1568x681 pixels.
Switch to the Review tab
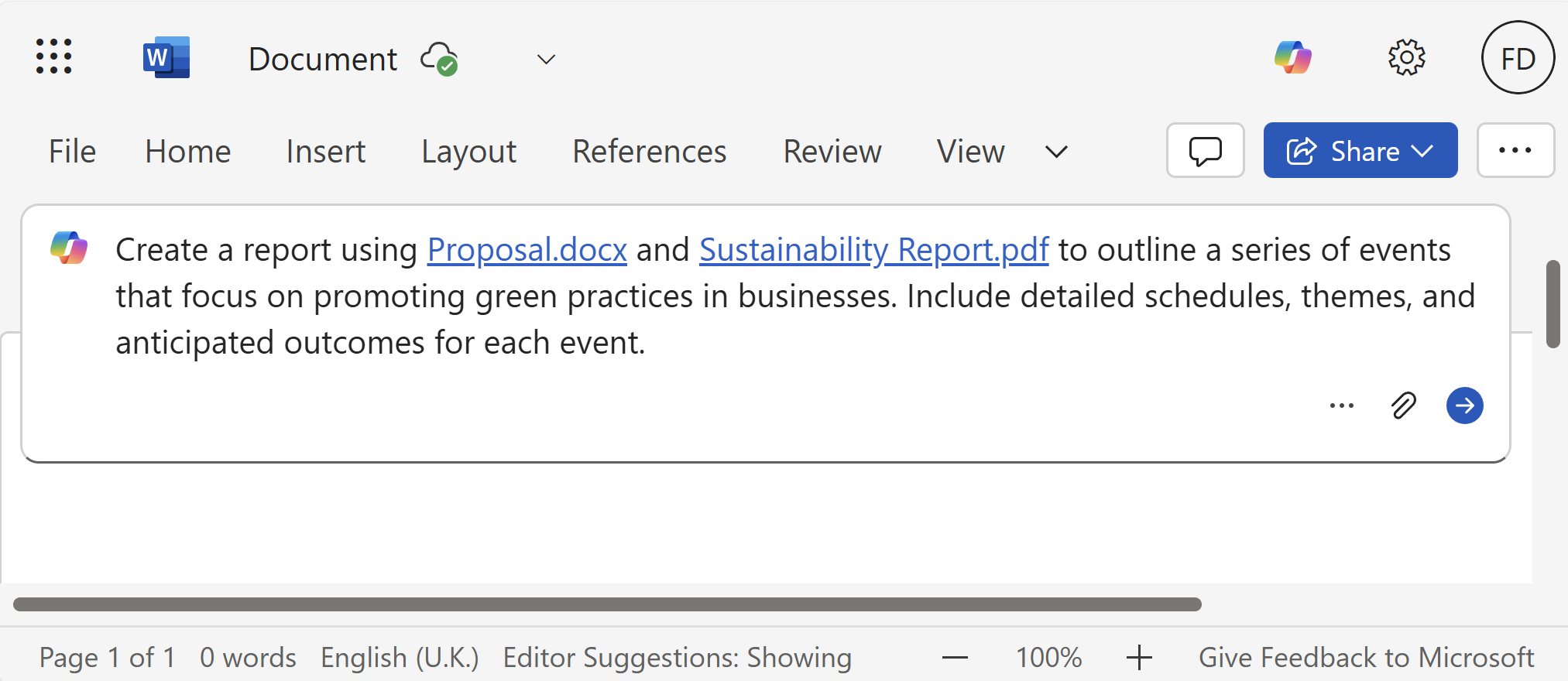click(x=832, y=152)
